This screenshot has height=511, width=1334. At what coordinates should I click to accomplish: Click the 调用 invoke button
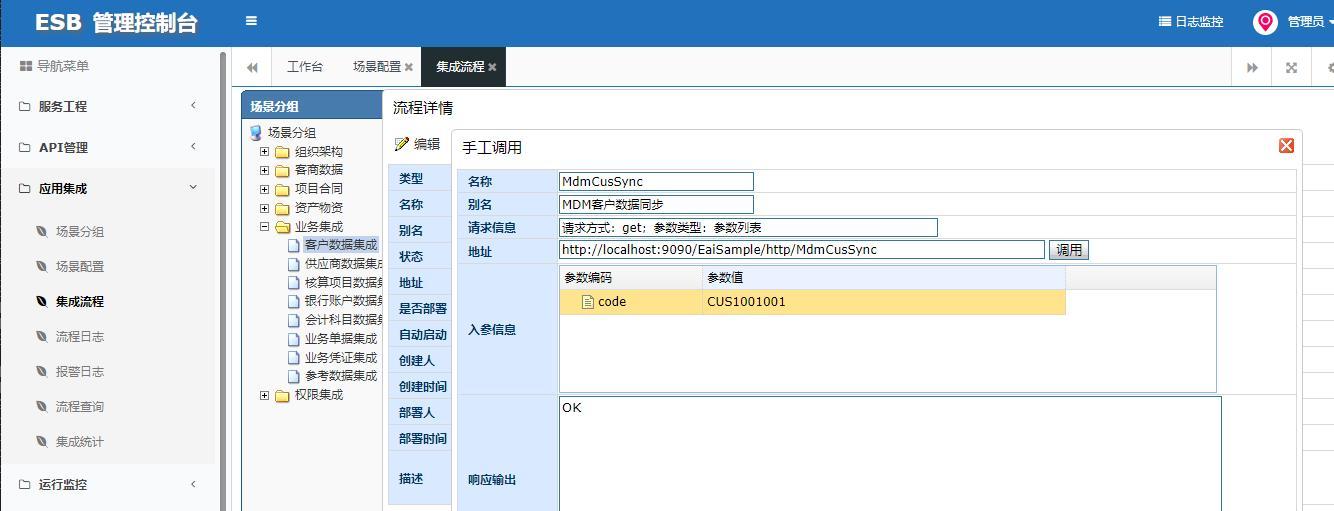[x=1069, y=250]
